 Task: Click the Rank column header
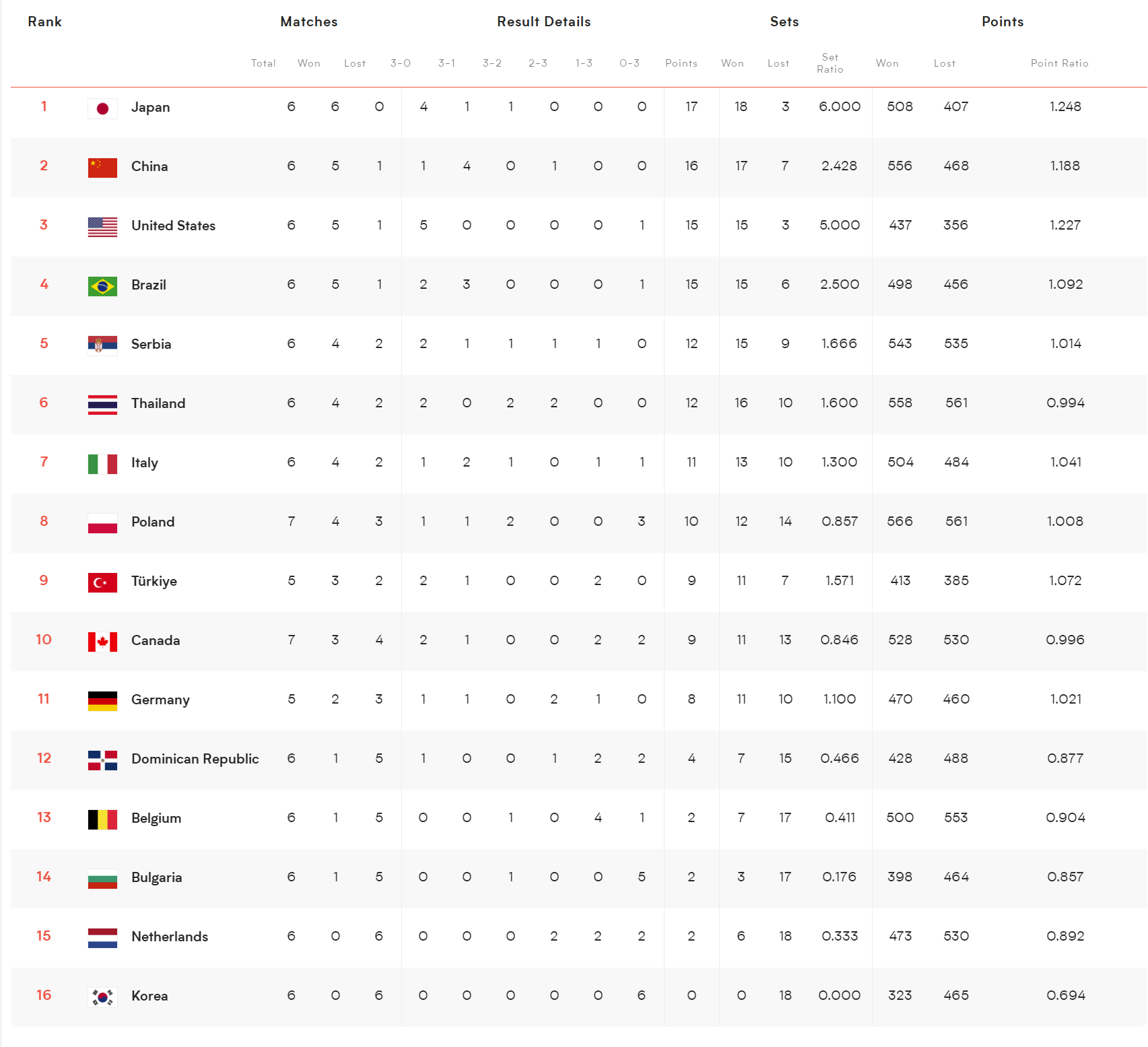pyautogui.click(x=44, y=22)
